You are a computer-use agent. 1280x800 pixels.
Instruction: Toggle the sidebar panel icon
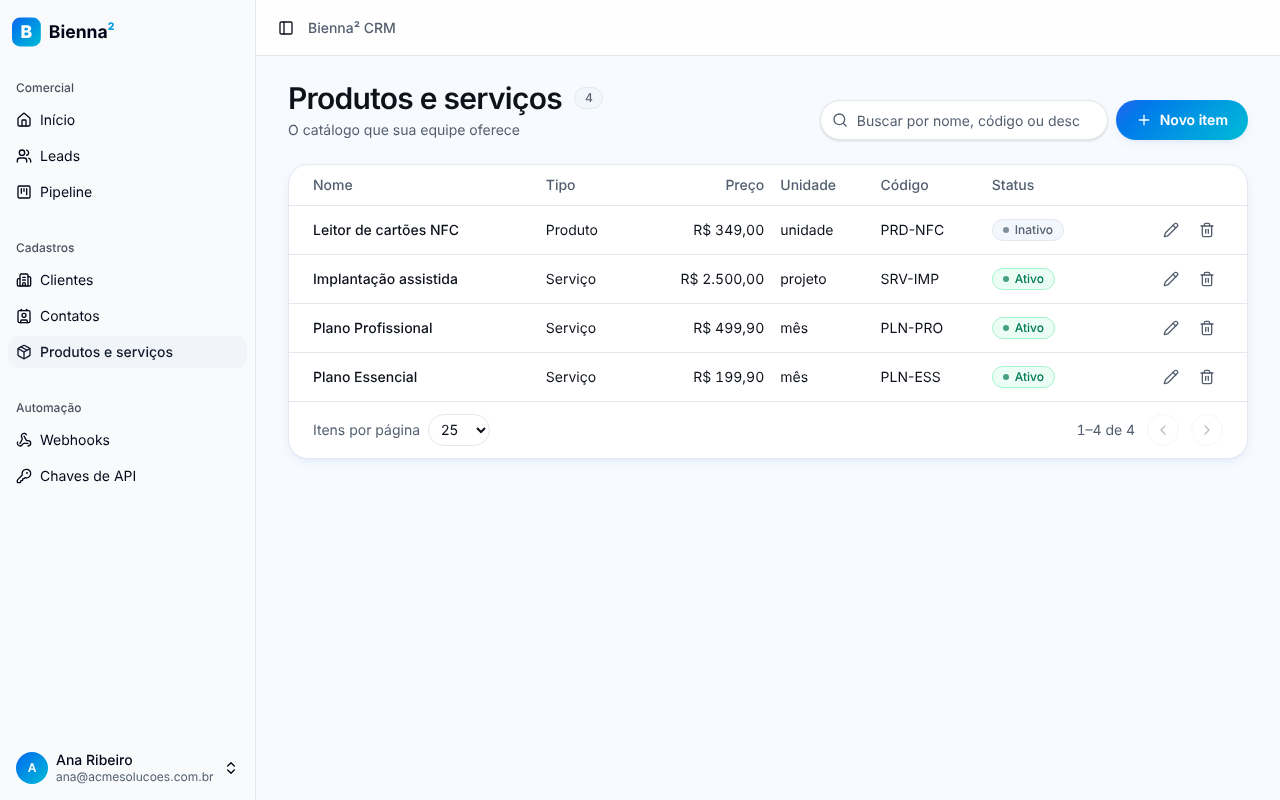pyautogui.click(x=286, y=28)
